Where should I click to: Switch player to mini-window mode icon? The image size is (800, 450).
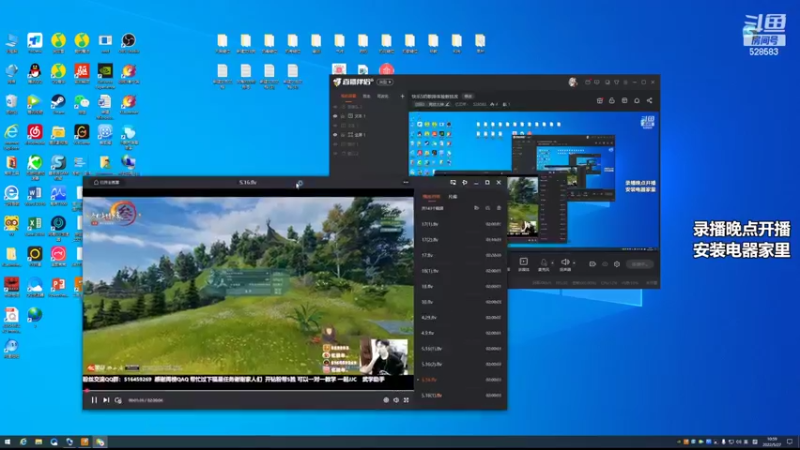coord(453,182)
